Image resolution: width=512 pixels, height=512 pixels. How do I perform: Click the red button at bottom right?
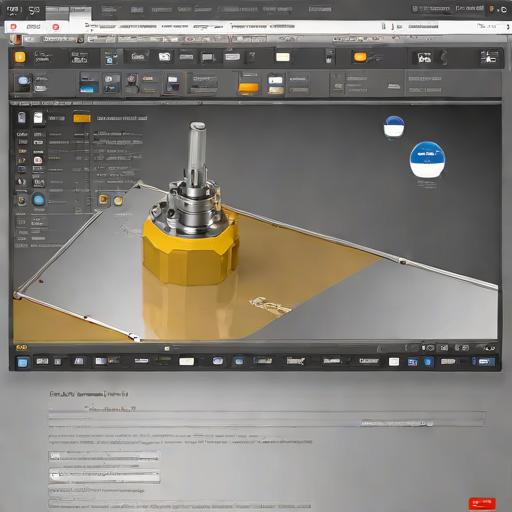(482, 503)
